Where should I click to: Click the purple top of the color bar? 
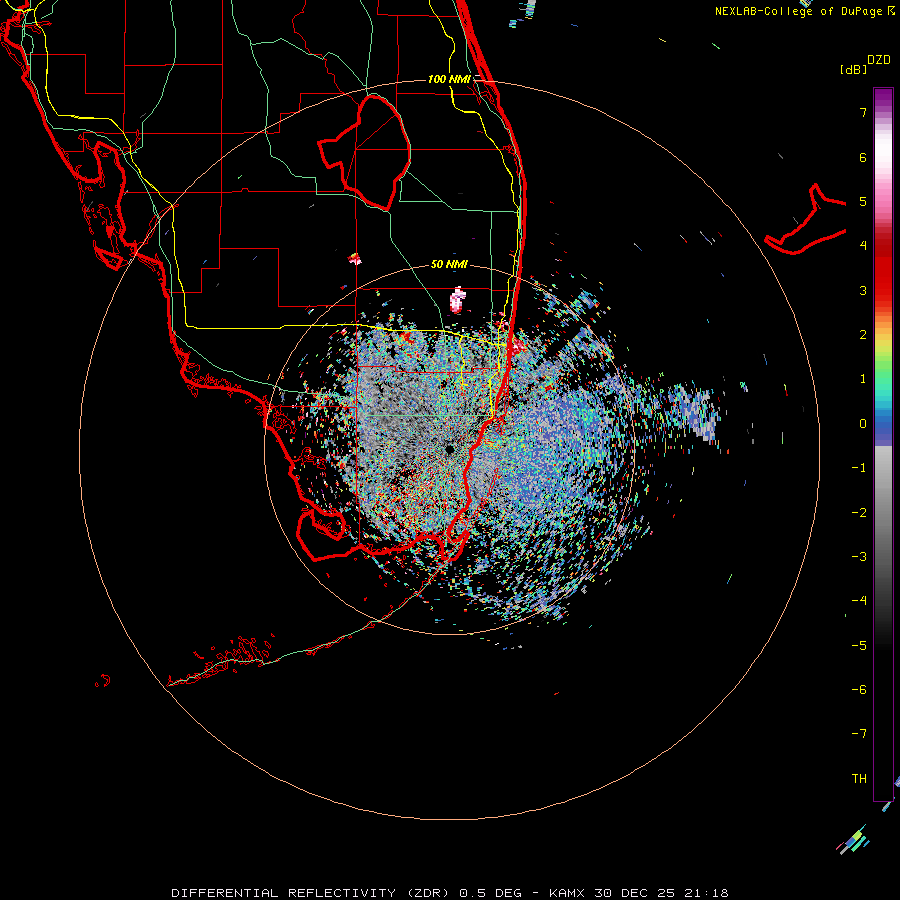point(883,98)
